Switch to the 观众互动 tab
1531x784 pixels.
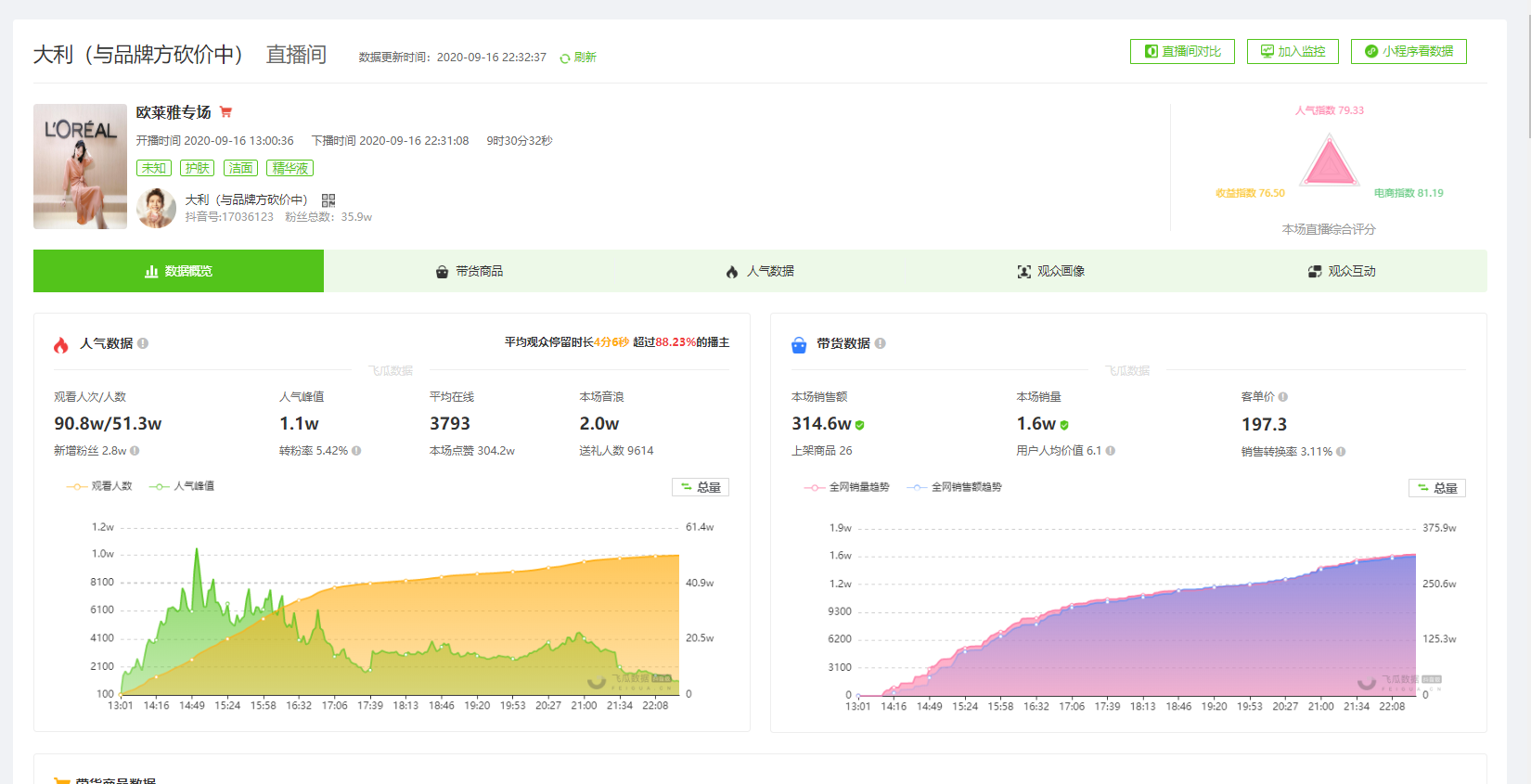[x=1342, y=271]
